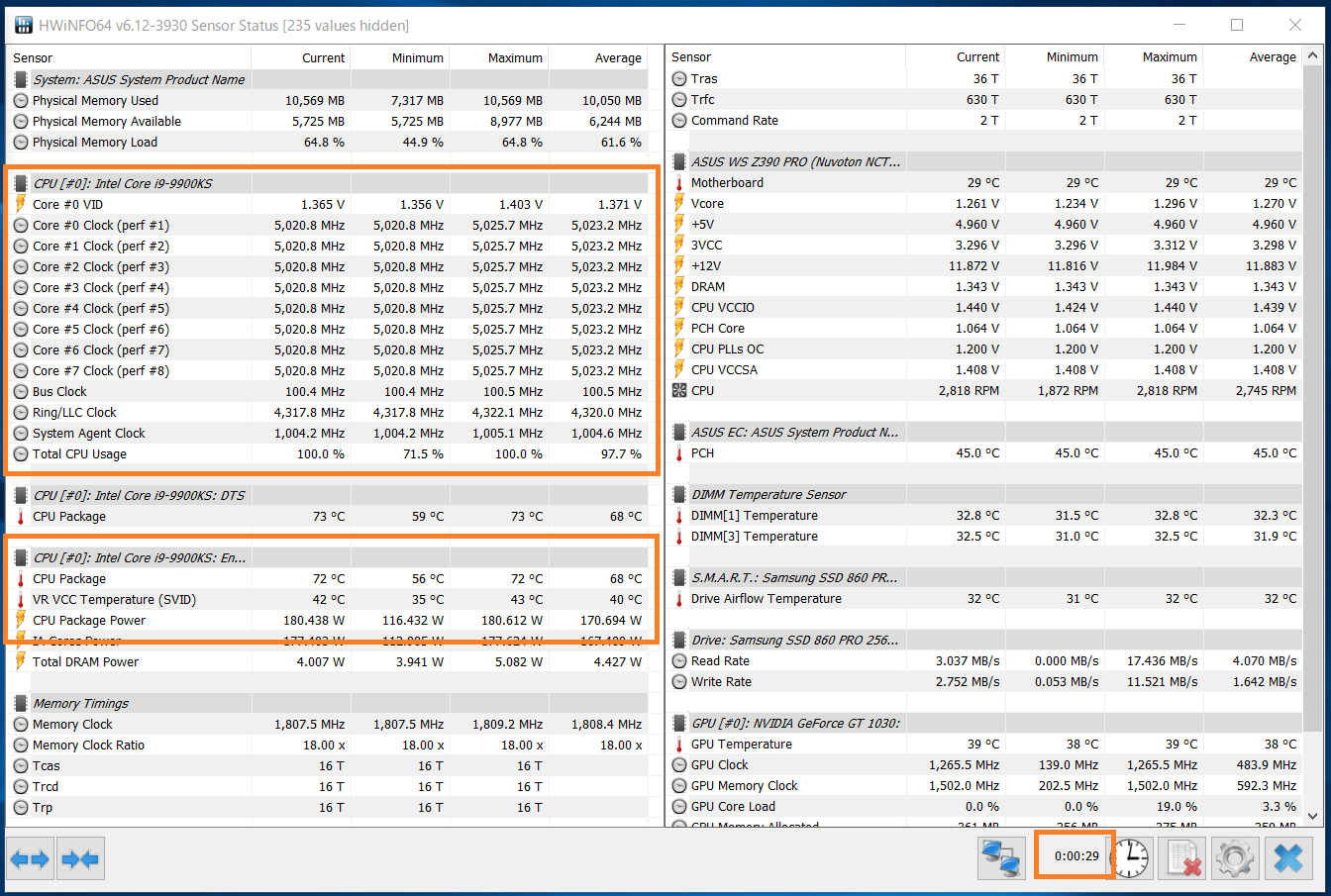The height and width of the screenshot is (896, 1331).
Task: Click the scrollbar up arrow in the right panel
Action: coord(1313,56)
